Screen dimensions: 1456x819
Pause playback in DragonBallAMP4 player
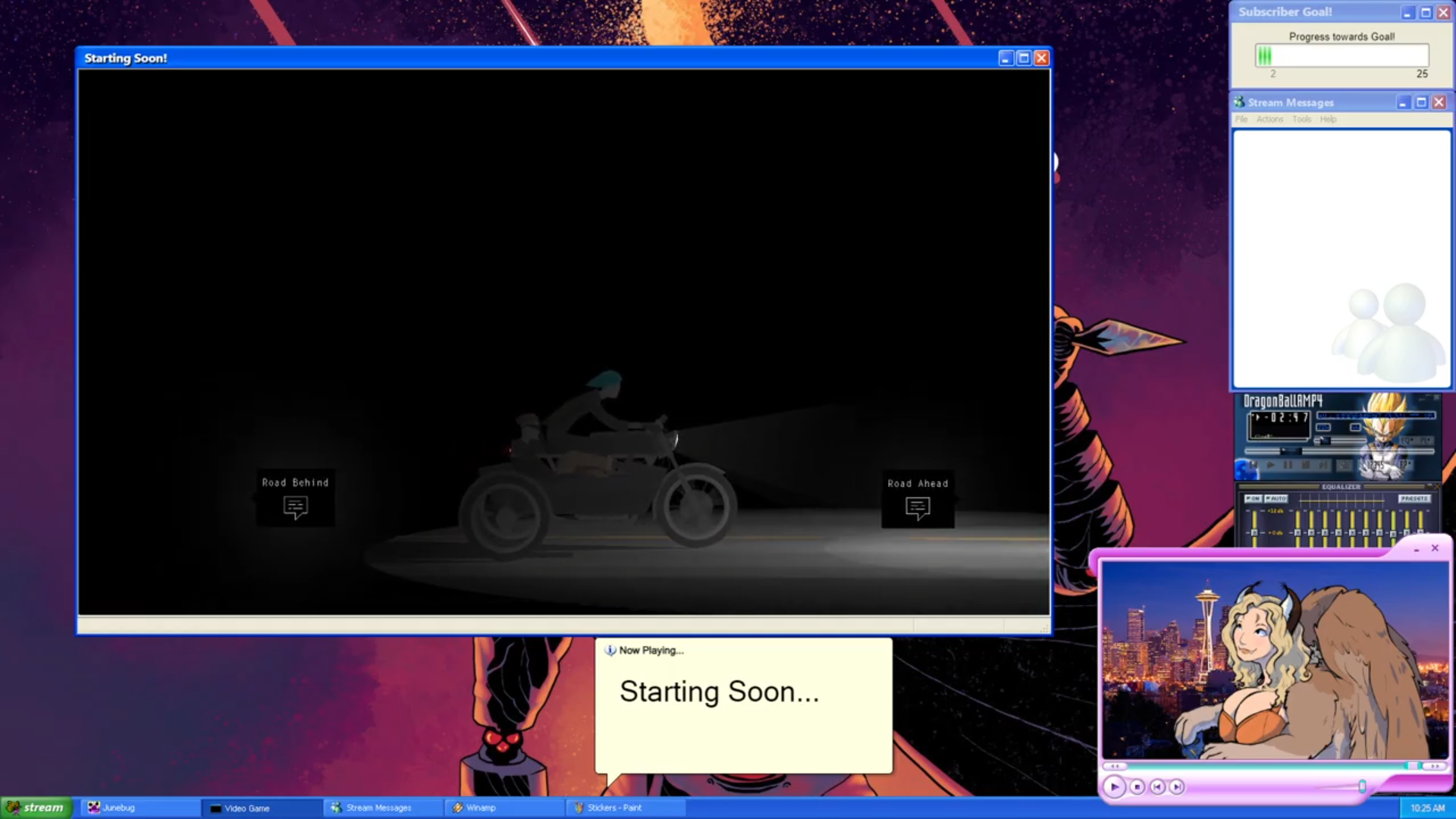point(1288,465)
